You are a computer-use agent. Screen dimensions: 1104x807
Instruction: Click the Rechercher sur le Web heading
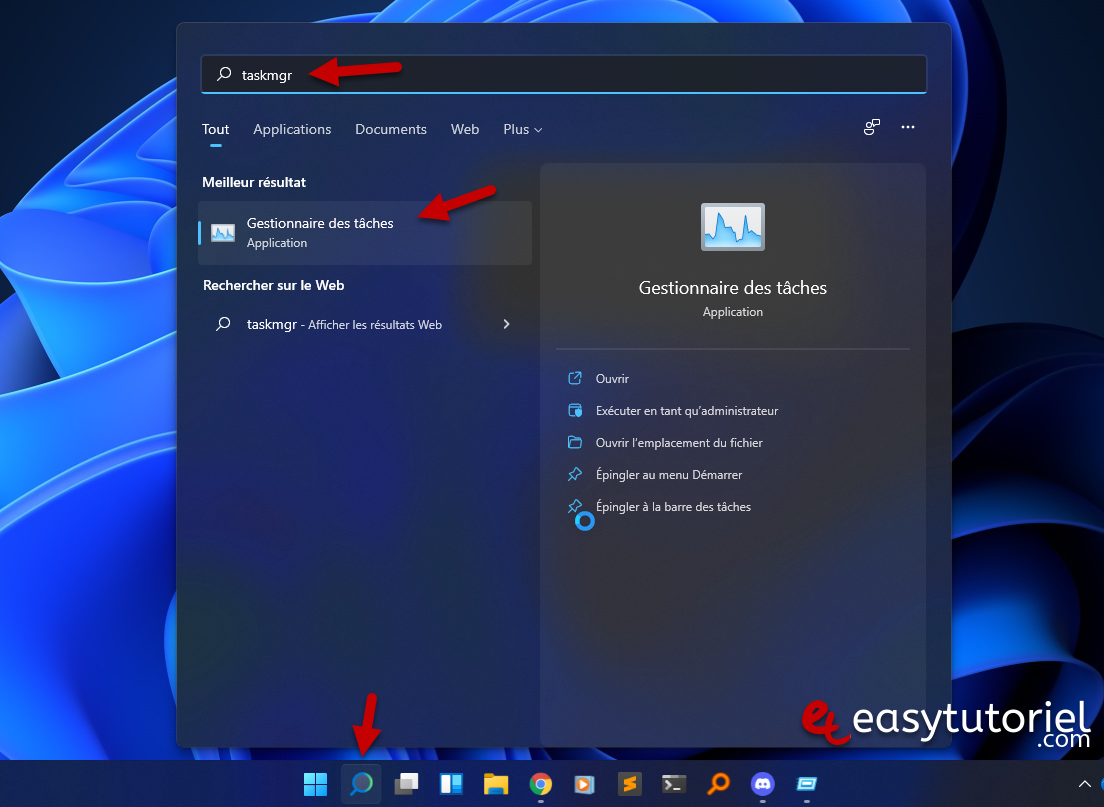pos(273,285)
